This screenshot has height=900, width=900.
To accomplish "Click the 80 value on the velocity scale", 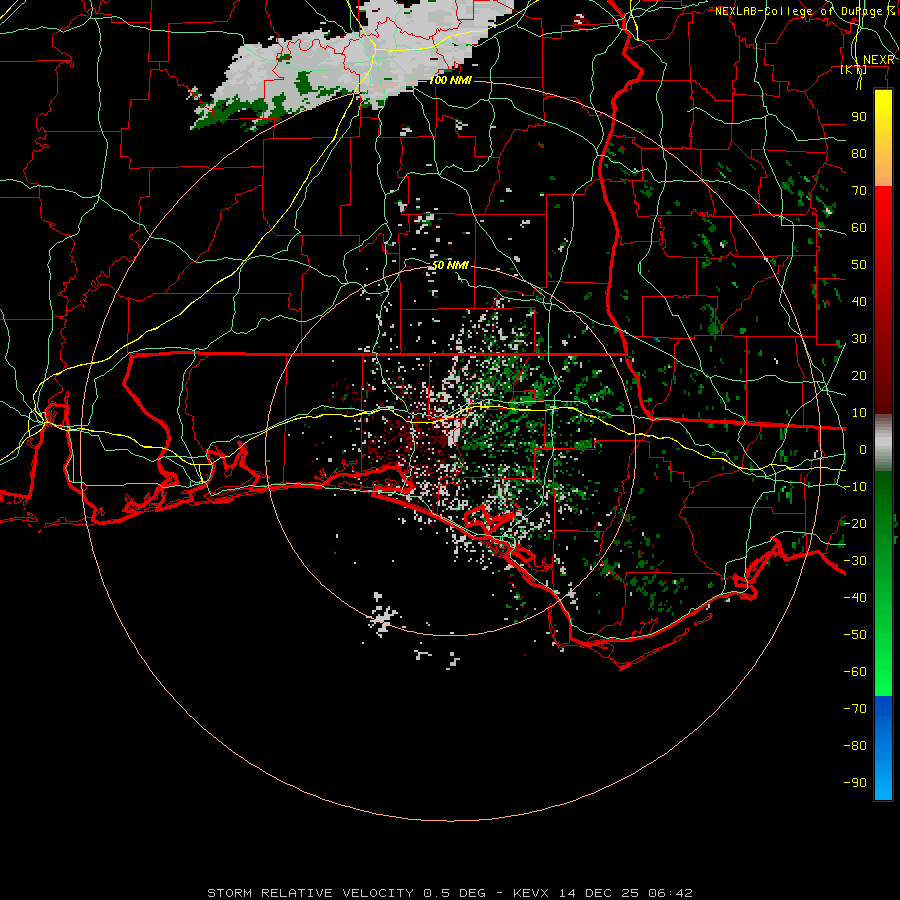I will [x=859, y=154].
